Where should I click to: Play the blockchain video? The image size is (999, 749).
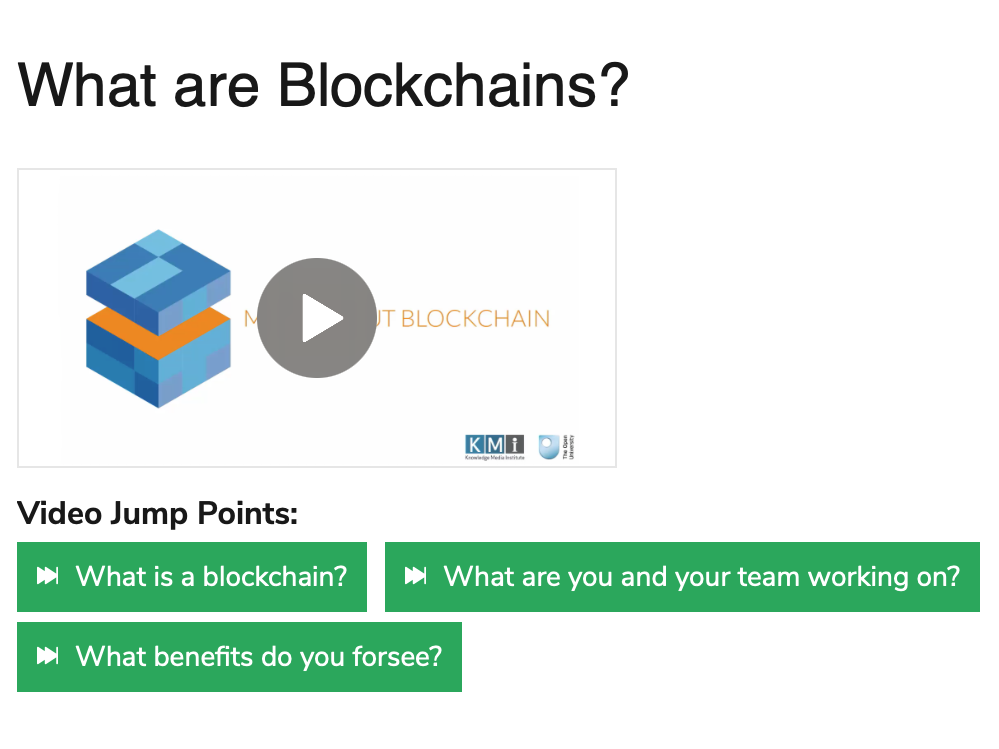317,318
